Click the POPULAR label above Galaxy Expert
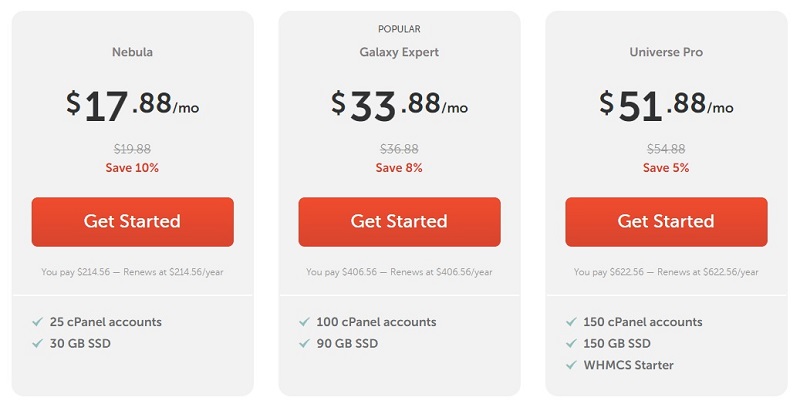The width and height of the screenshot is (800, 404). 399,29
